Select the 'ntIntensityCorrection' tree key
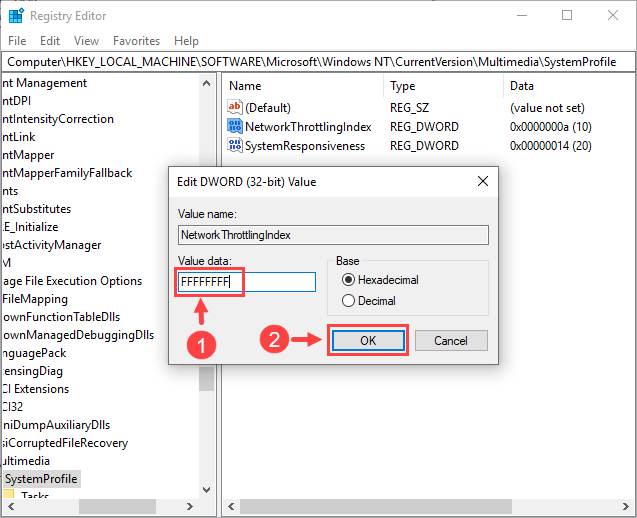This screenshot has height=518, width=637. pyautogui.click(x=57, y=119)
